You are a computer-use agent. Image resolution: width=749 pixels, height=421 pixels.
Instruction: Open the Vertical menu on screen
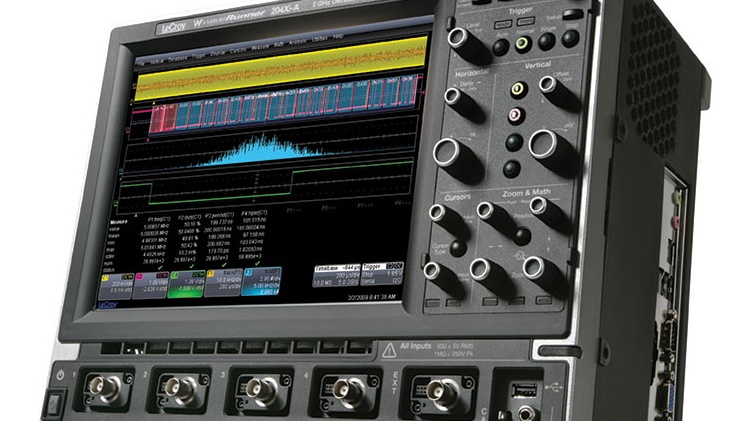157,61
